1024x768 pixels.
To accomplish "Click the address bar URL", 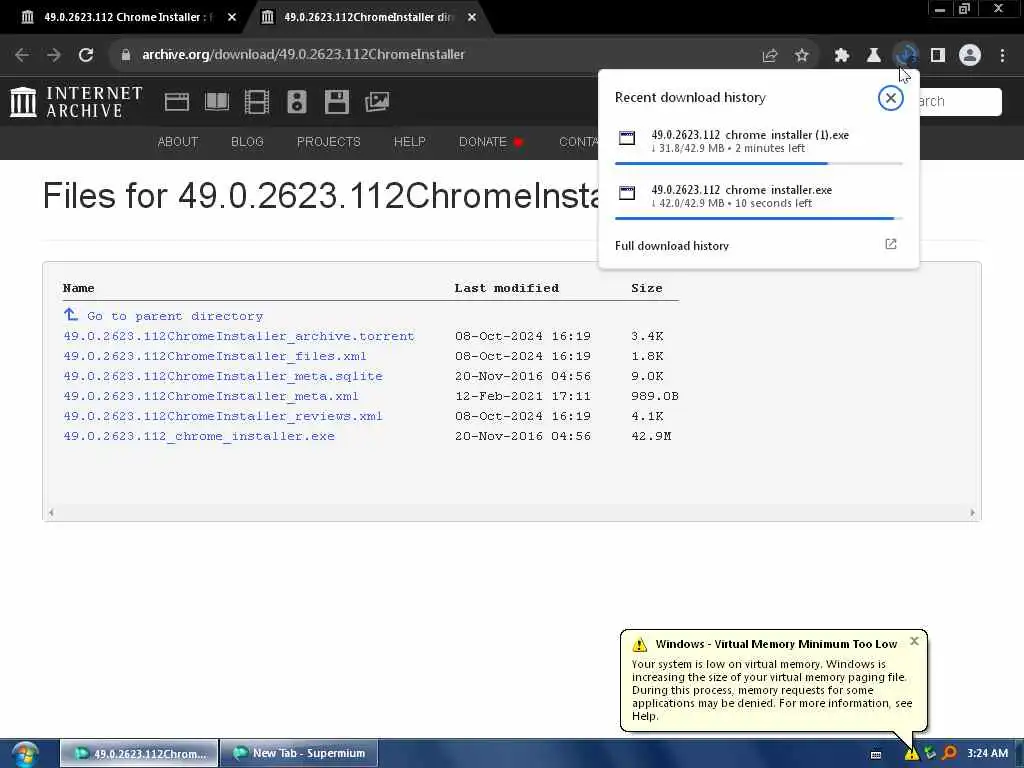I will (x=303, y=55).
